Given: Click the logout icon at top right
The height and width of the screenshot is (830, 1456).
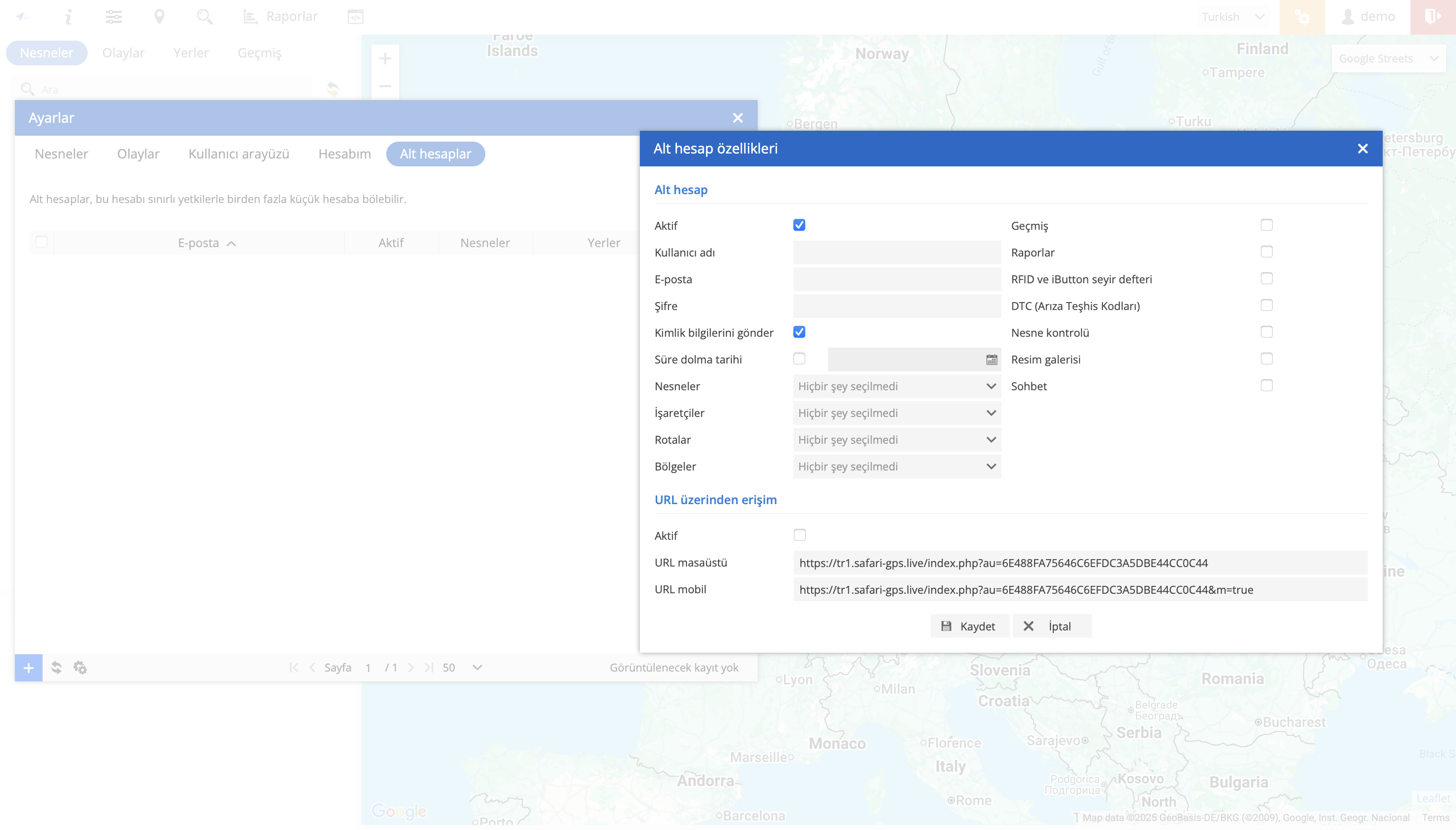Looking at the screenshot, I should (x=1433, y=17).
